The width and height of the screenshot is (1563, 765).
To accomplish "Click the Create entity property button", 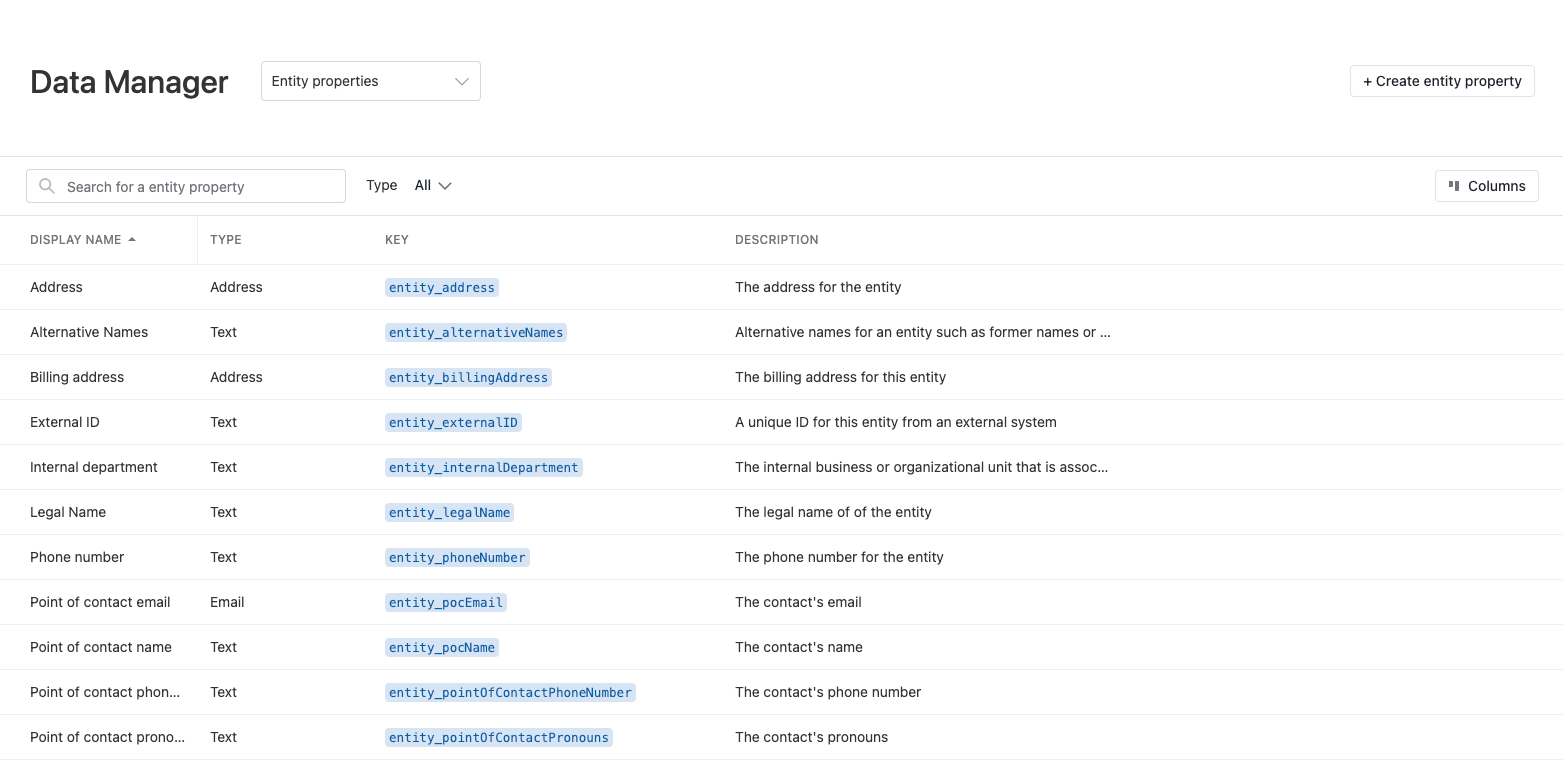I will pos(1442,81).
